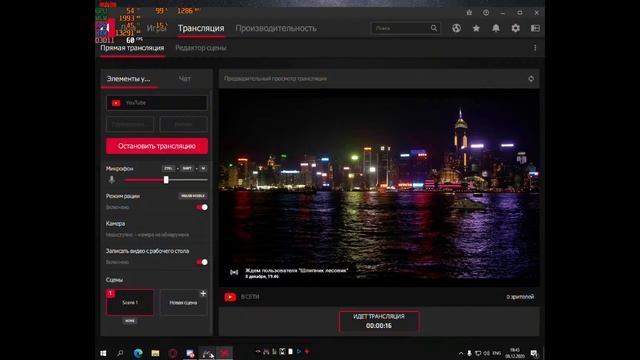Open the Трансляция tab
The height and width of the screenshot is (360, 640).
[x=201, y=28]
